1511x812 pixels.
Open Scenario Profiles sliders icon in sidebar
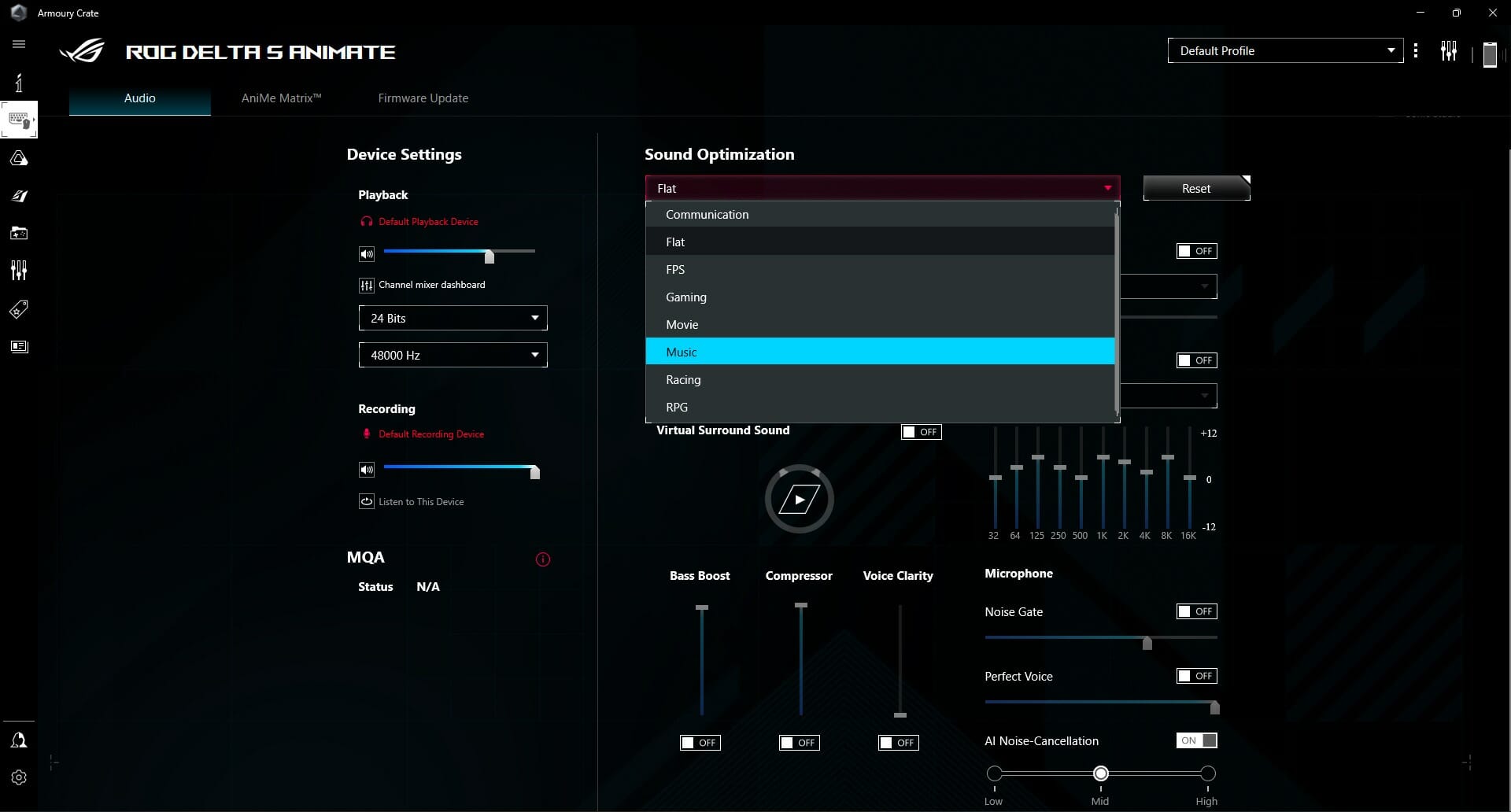[x=19, y=271]
